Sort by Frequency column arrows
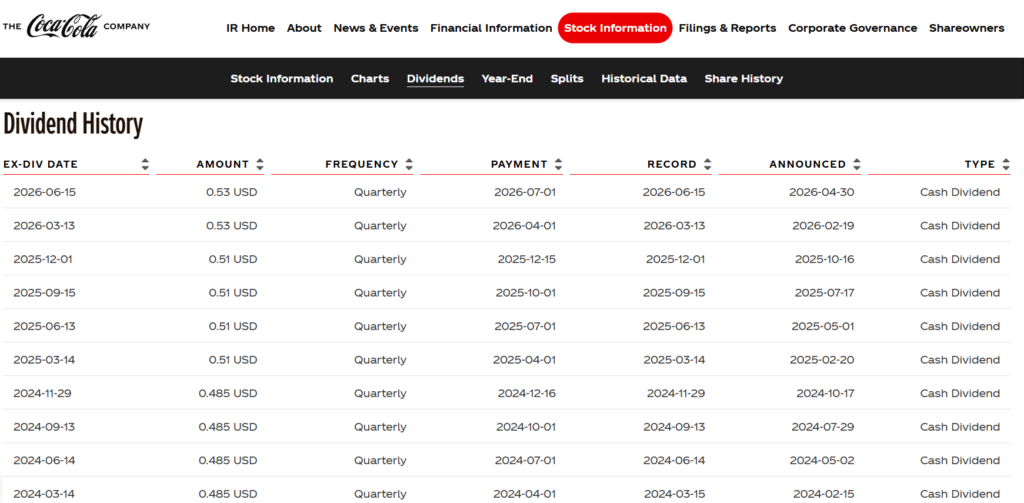 409,165
